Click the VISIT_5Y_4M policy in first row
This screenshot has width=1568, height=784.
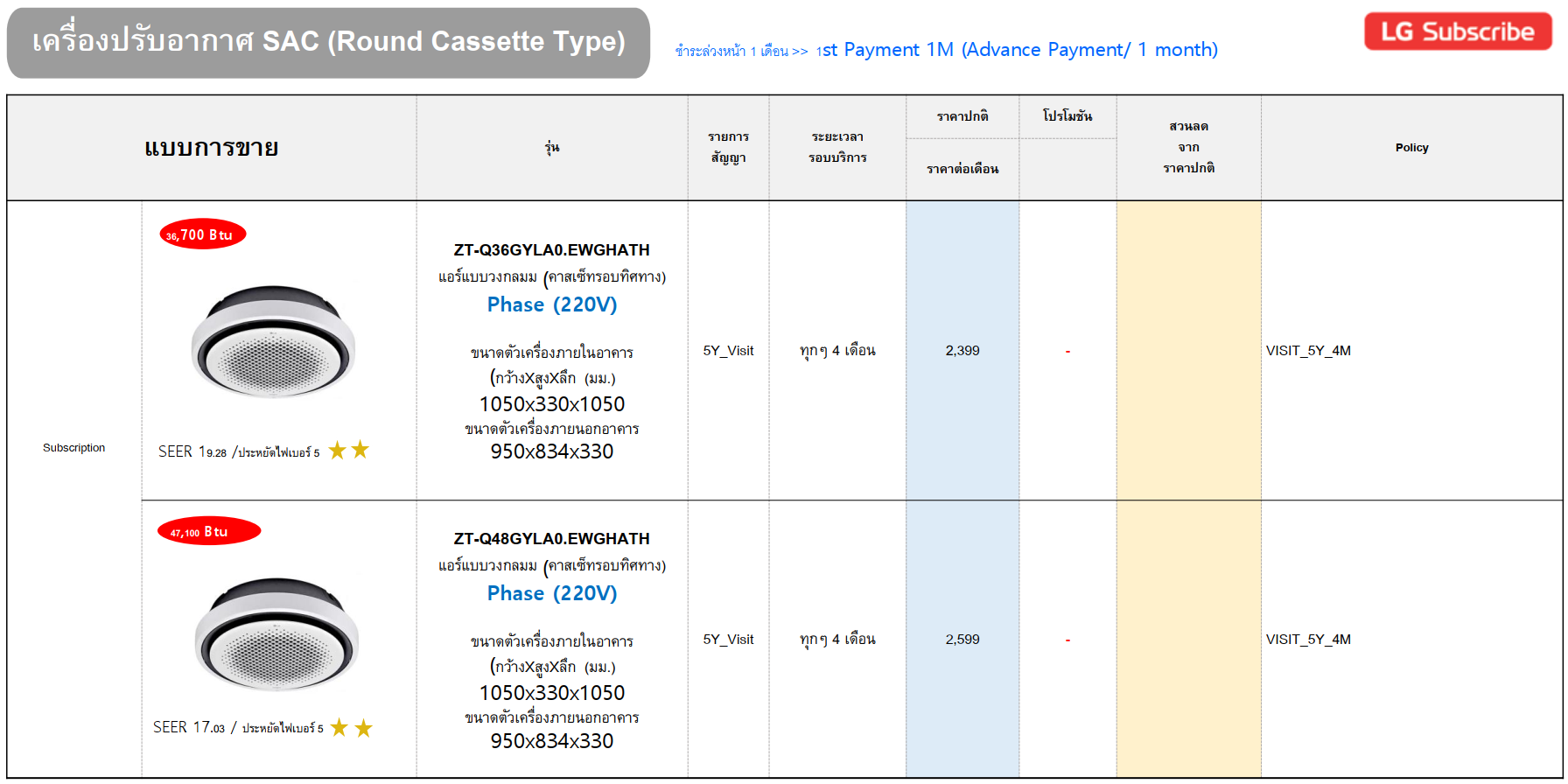pos(1308,351)
